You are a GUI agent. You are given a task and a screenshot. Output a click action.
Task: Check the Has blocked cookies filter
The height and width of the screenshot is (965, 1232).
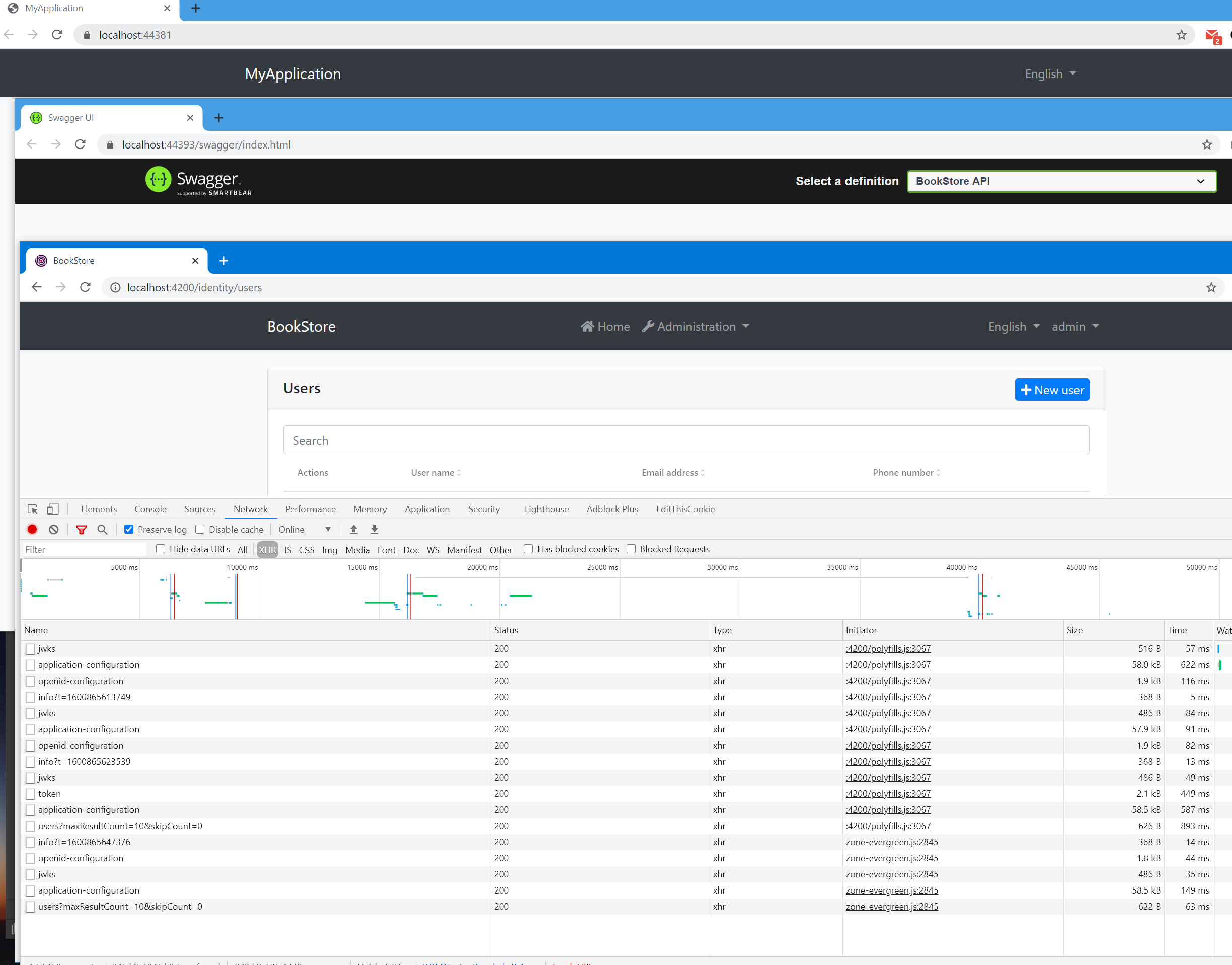[x=529, y=549]
